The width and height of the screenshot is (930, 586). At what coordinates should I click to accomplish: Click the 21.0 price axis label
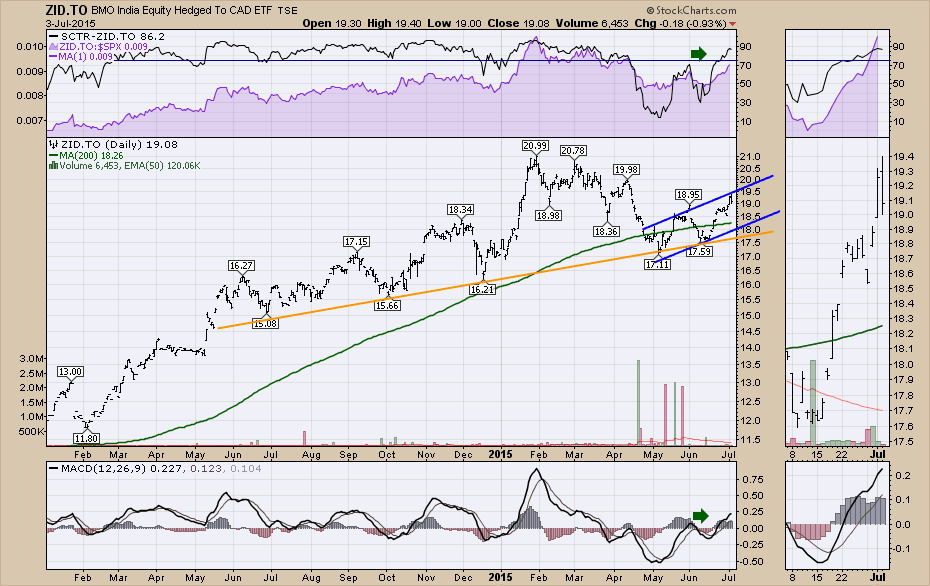[750, 157]
